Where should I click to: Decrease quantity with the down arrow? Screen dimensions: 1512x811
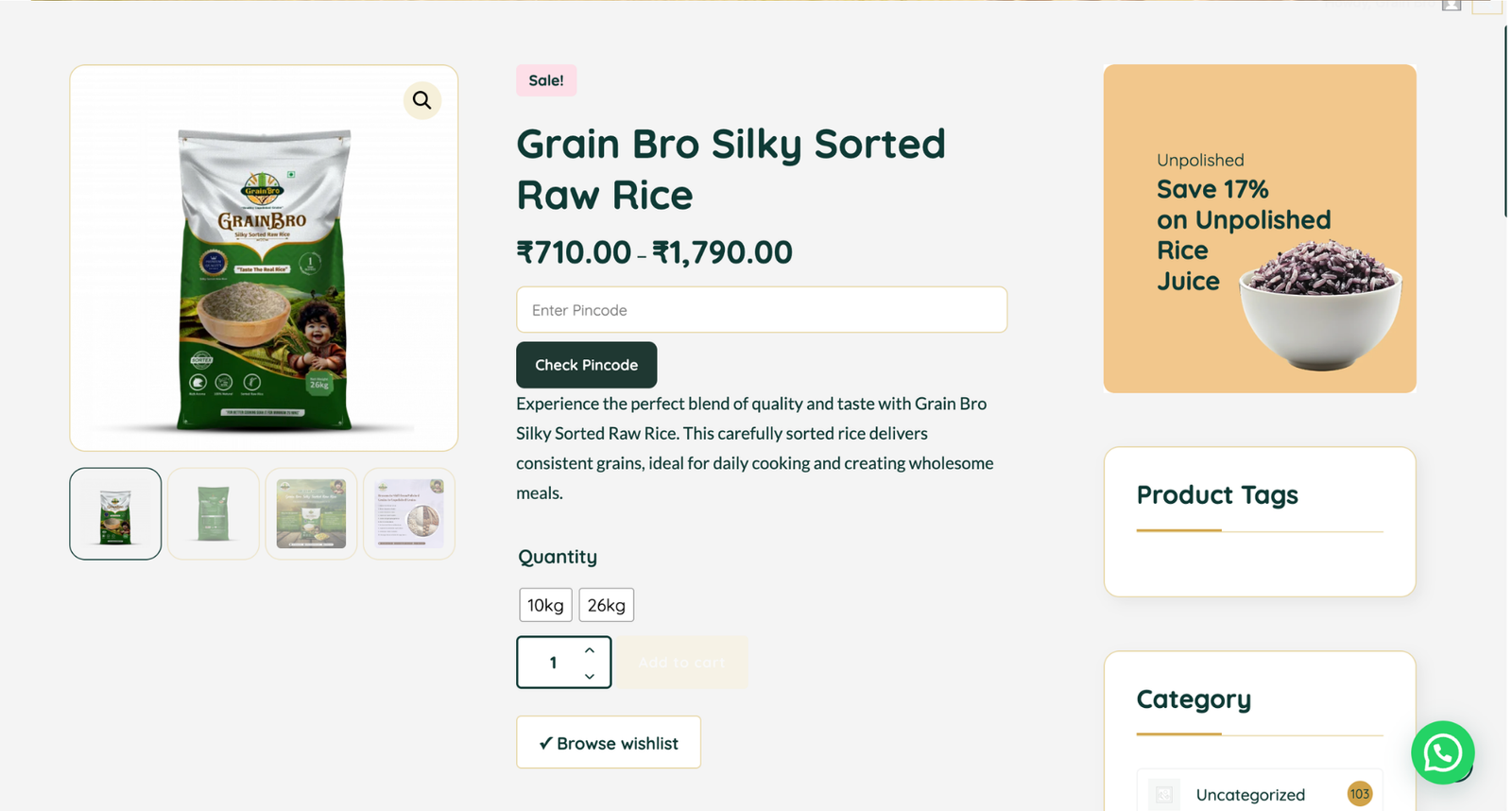pos(590,676)
